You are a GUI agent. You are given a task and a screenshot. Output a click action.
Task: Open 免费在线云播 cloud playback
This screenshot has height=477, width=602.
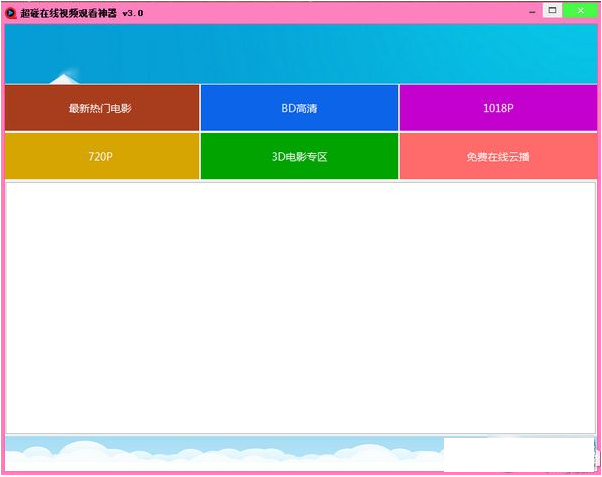click(498, 157)
